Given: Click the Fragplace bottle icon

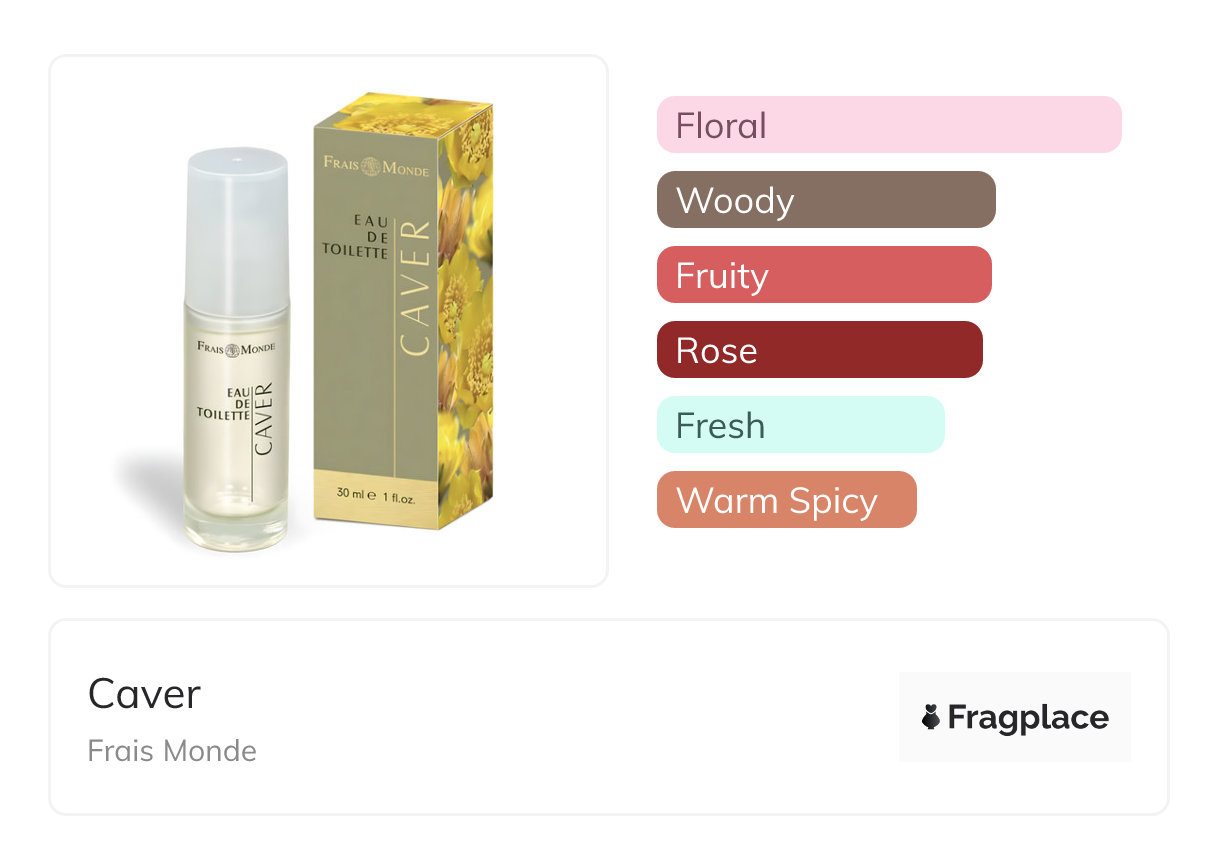Looking at the screenshot, I should click(931, 717).
